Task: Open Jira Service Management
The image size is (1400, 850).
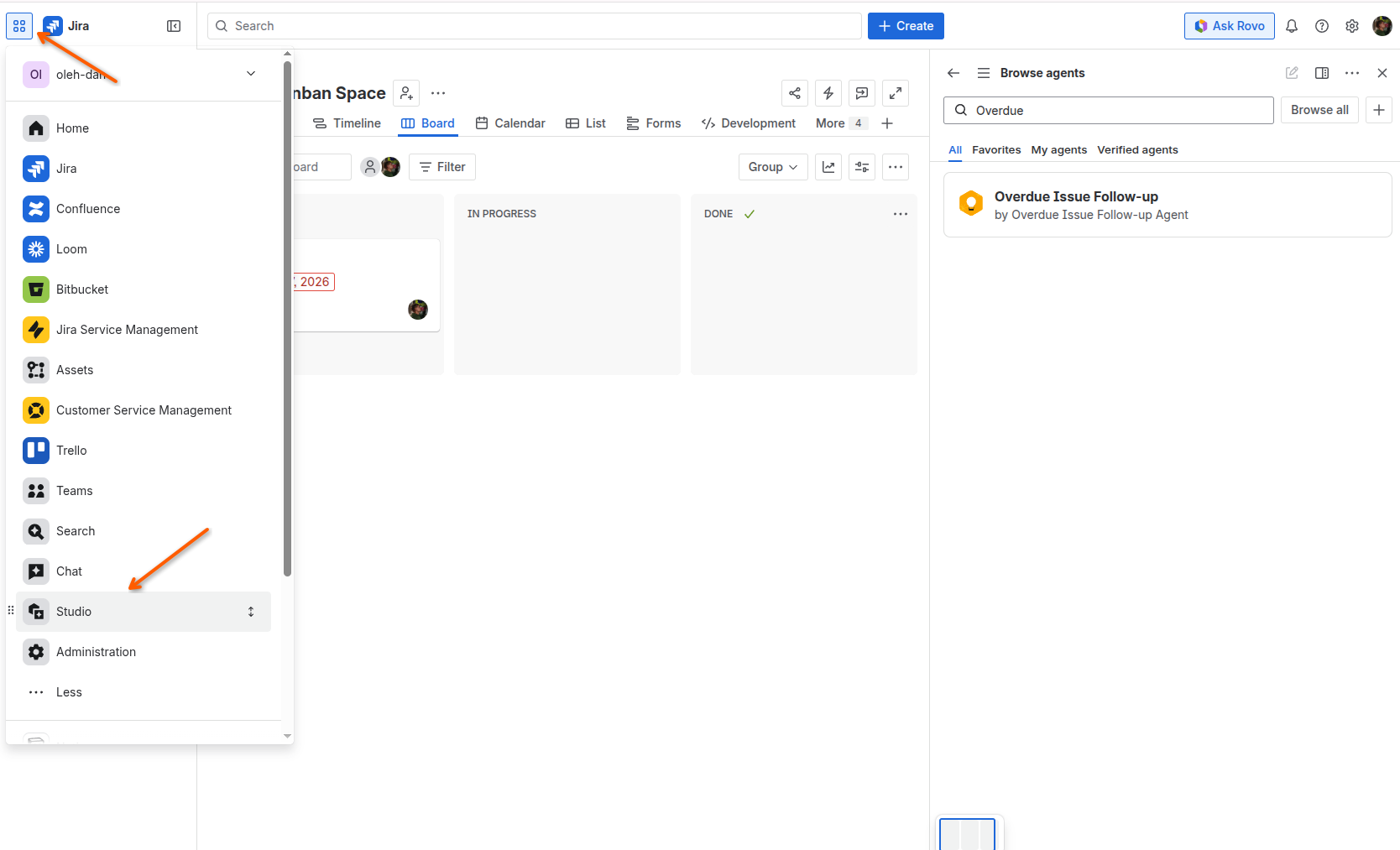Action: (144, 330)
